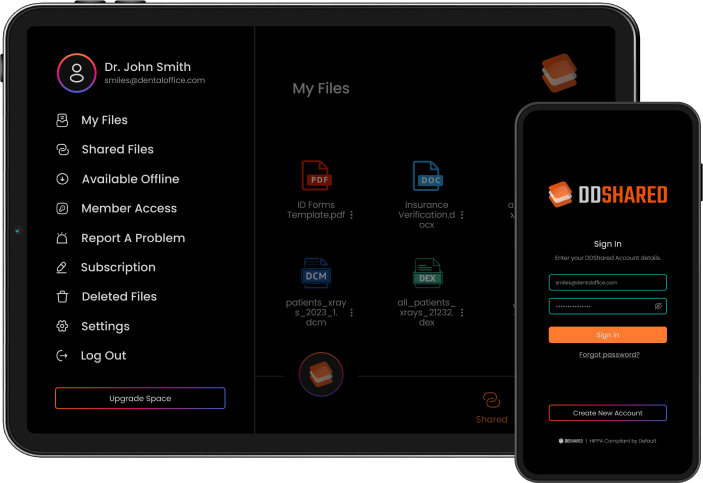Open the all_patients_xrays DEX file icon

[x=428, y=273]
